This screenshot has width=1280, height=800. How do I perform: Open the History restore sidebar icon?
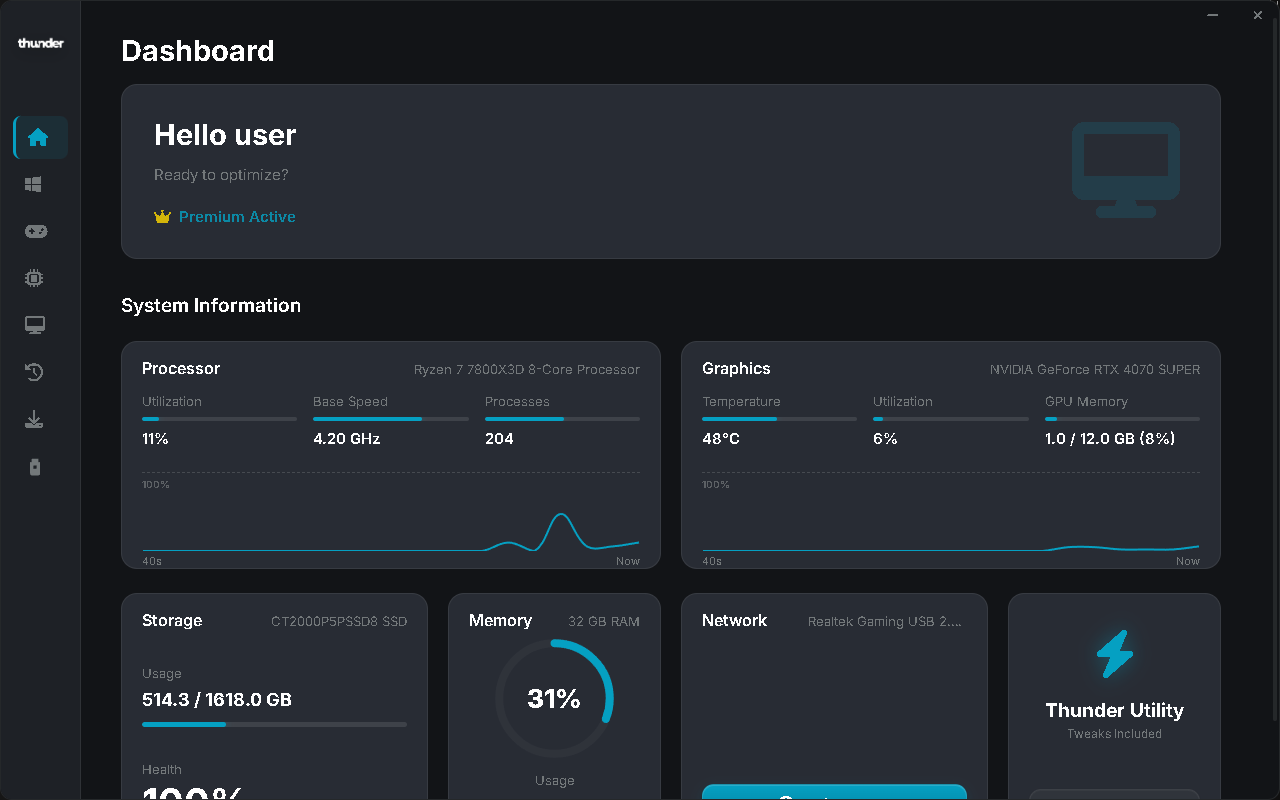coord(34,372)
